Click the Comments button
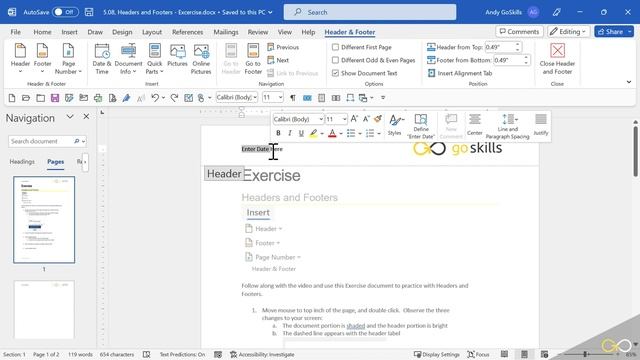 [x=519, y=31]
